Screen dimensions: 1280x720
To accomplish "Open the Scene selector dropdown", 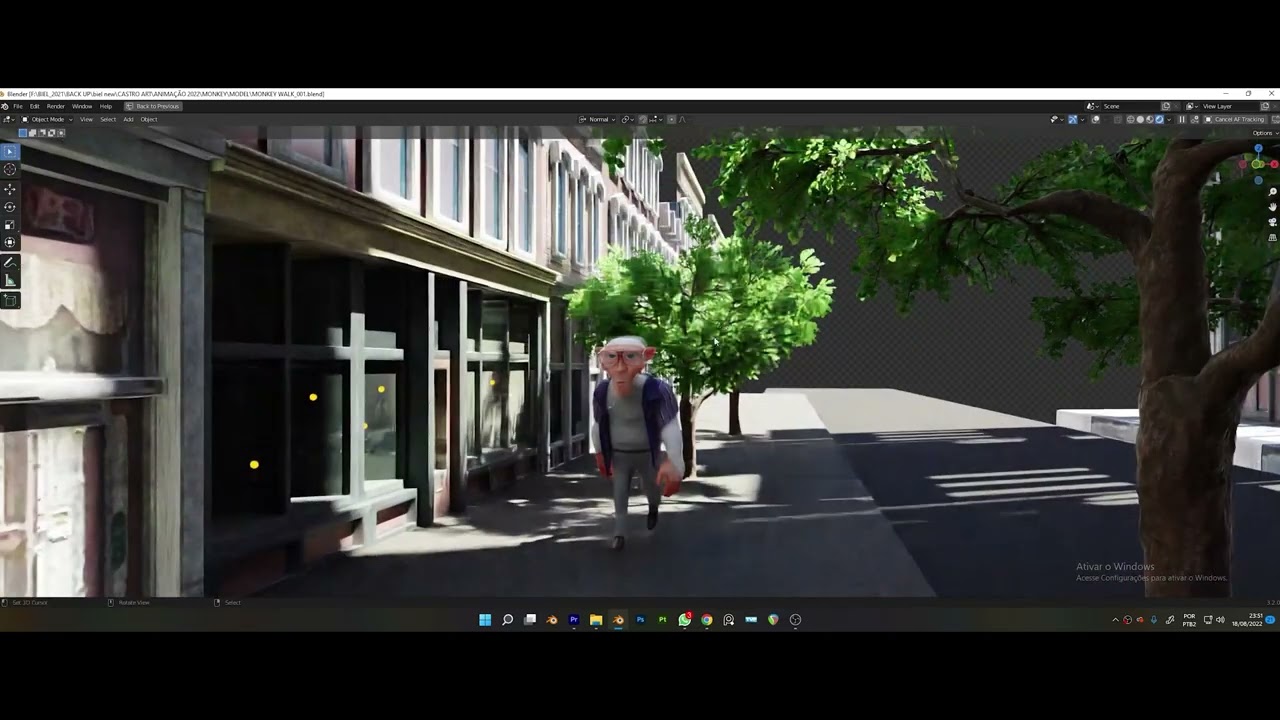I will pos(1092,106).
